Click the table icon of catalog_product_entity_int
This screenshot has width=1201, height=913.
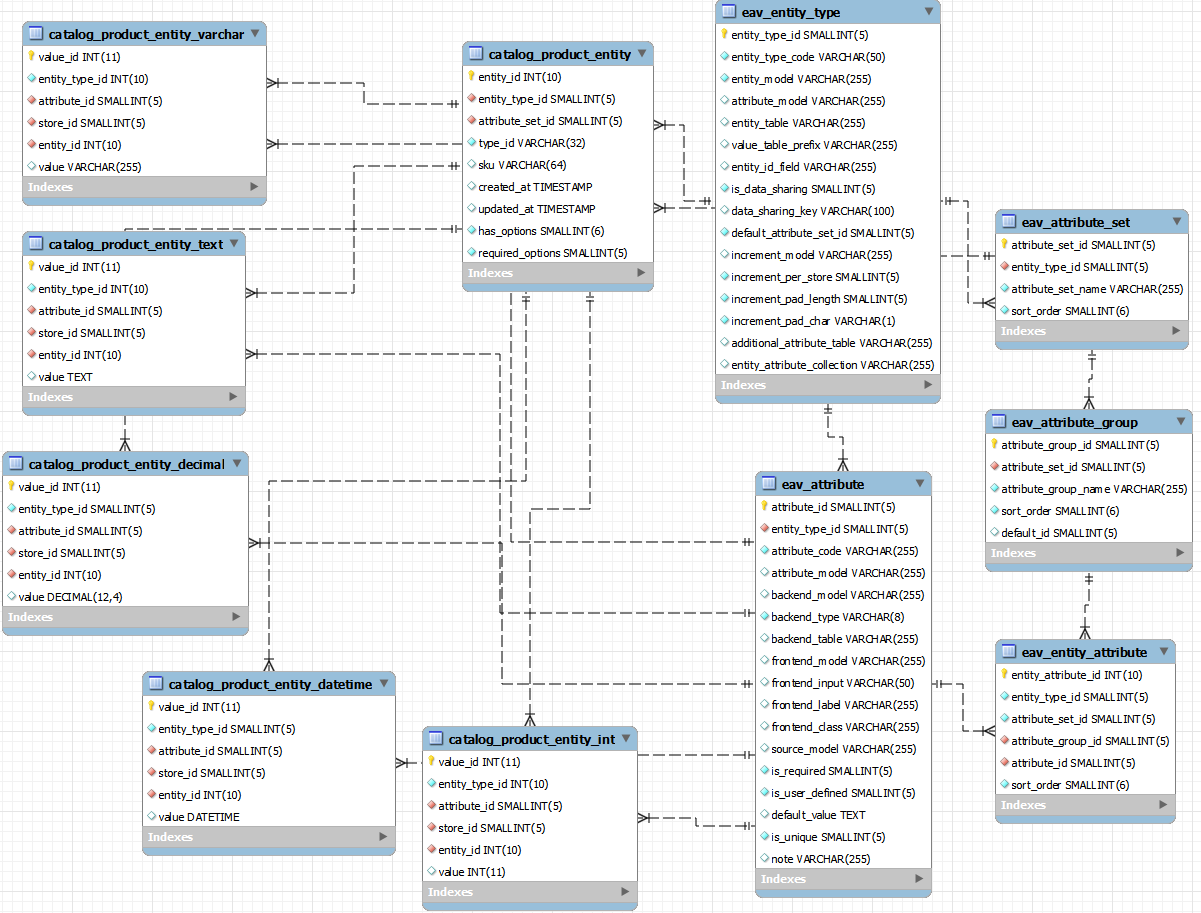pos(436,739)
